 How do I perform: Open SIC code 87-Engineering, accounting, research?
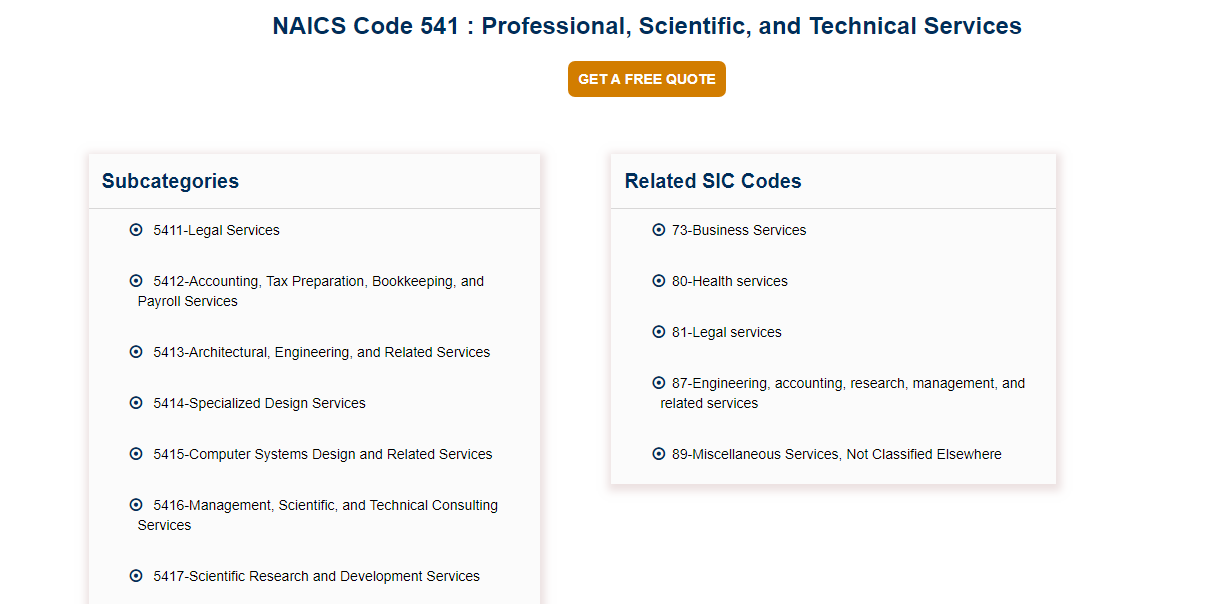coord(843,393)
